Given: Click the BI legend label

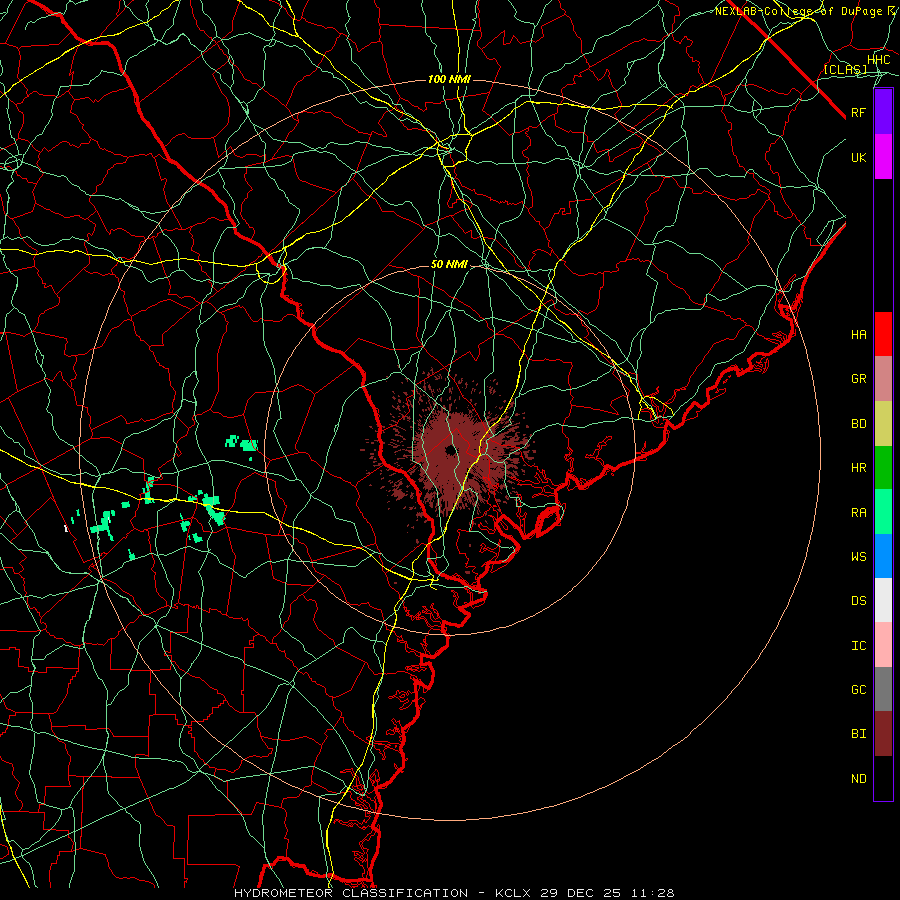Looking at the screenshot, I should click(x=858, y=734).
